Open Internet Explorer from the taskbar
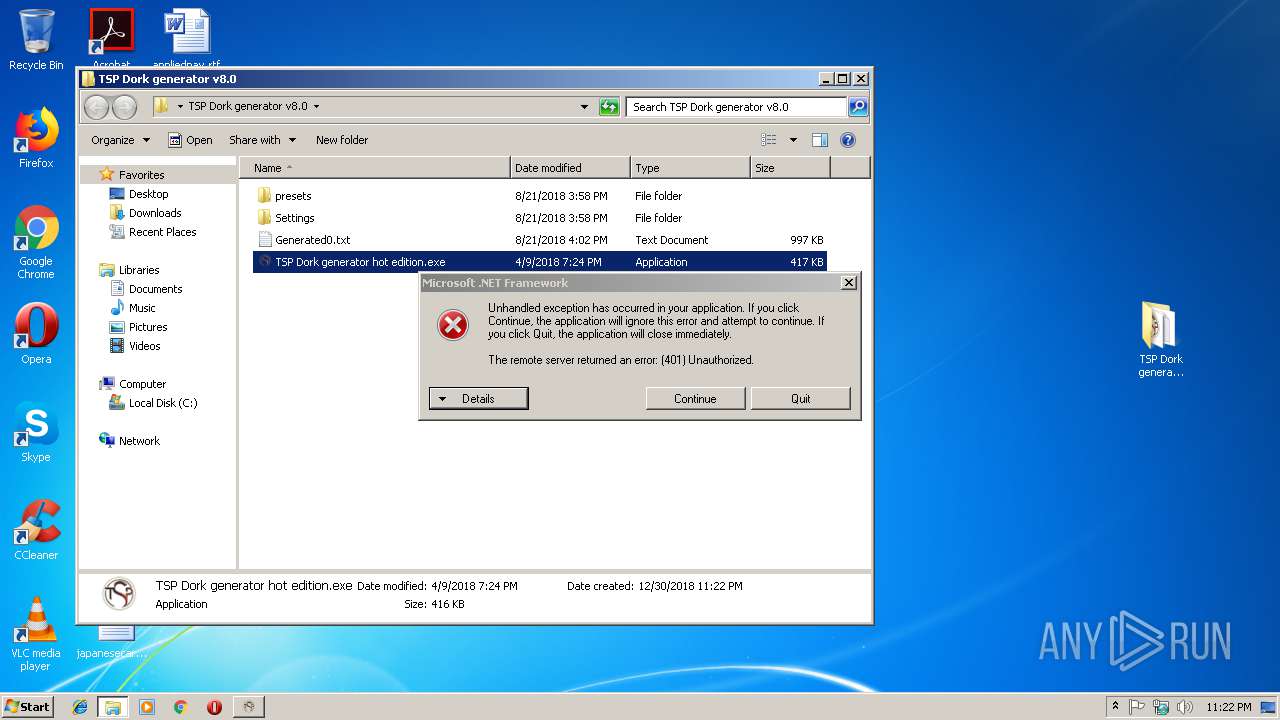The width and height of the screenshot is (1280, 720). coord(80,707)
